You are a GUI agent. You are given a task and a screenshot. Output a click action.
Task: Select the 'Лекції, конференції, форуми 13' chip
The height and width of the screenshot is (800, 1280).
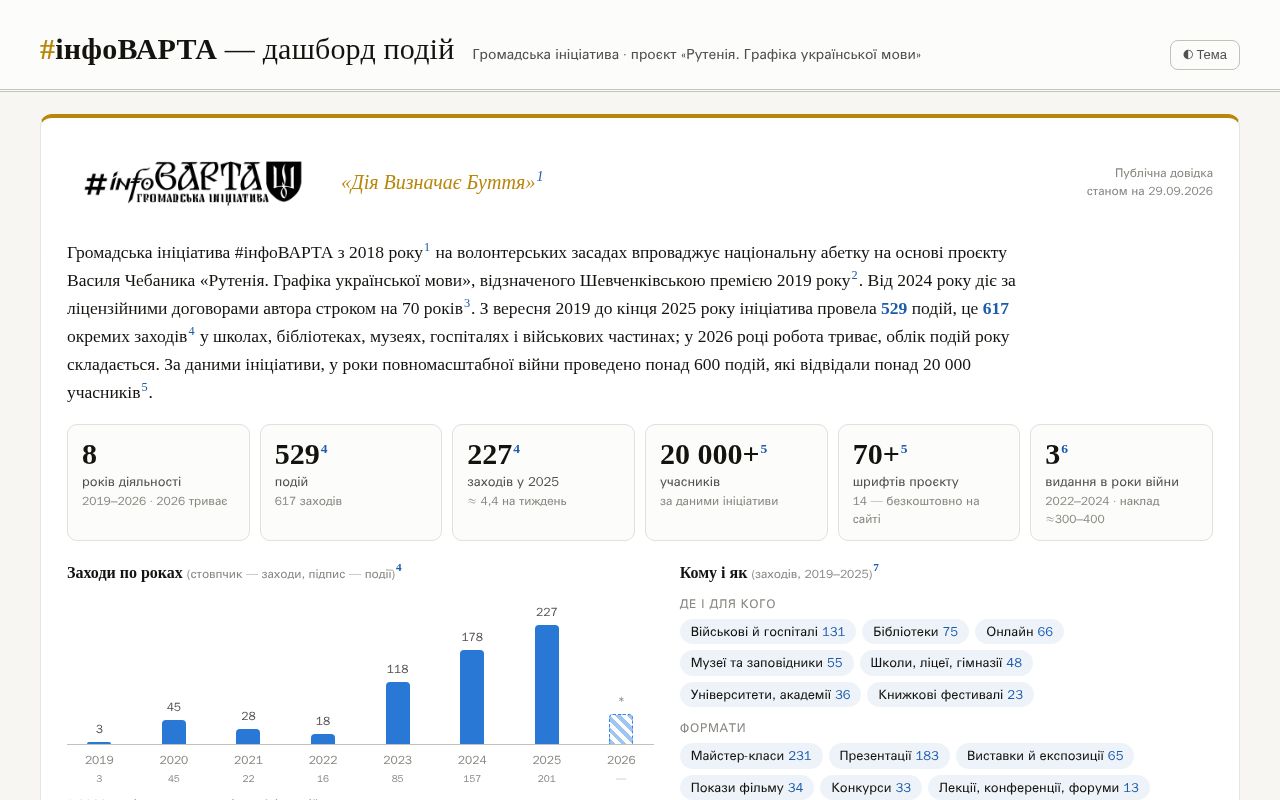[1039, 787]
